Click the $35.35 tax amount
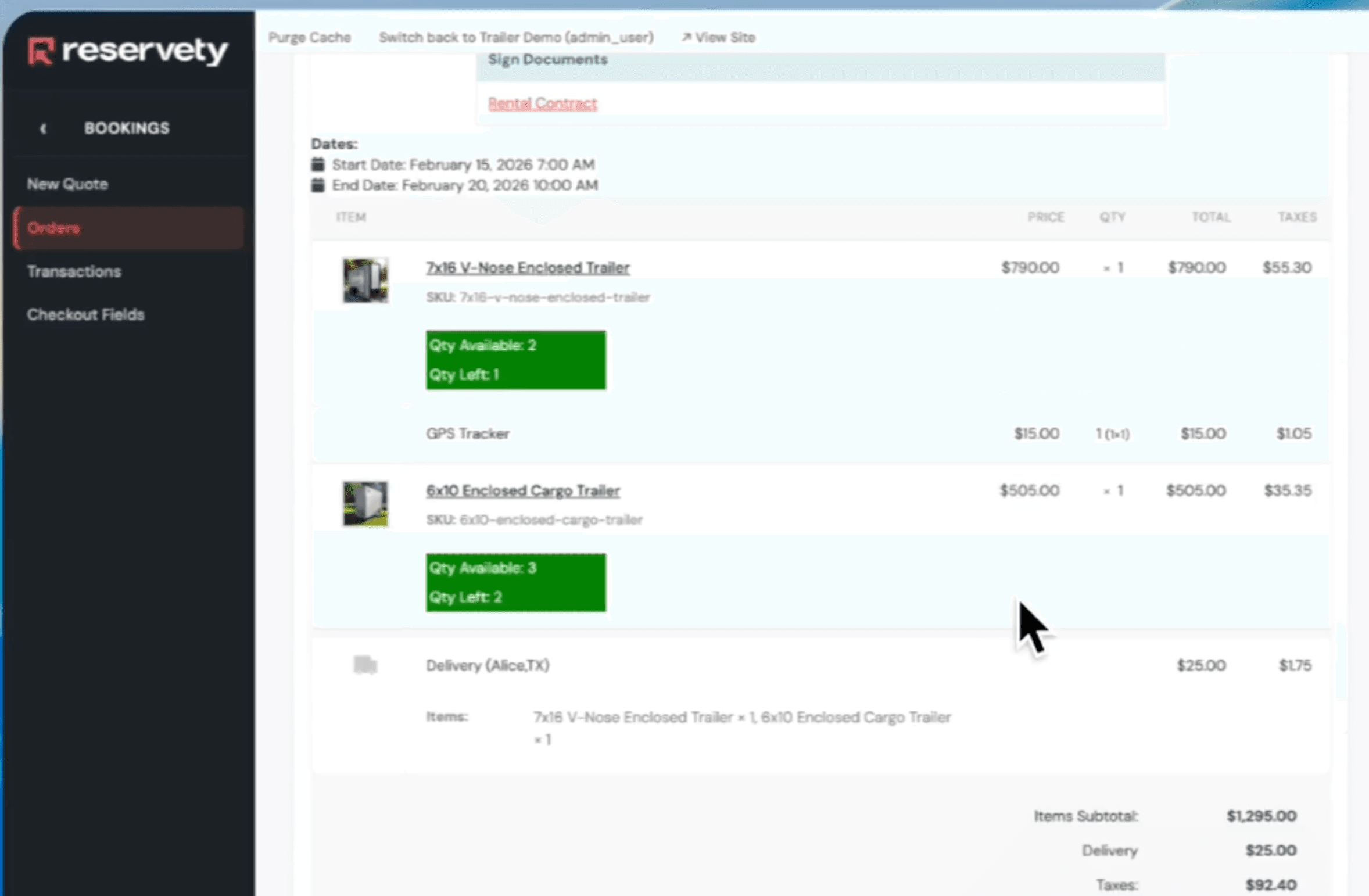The height and width of the screenshot is (896, 1369). tap(1288, 490)
